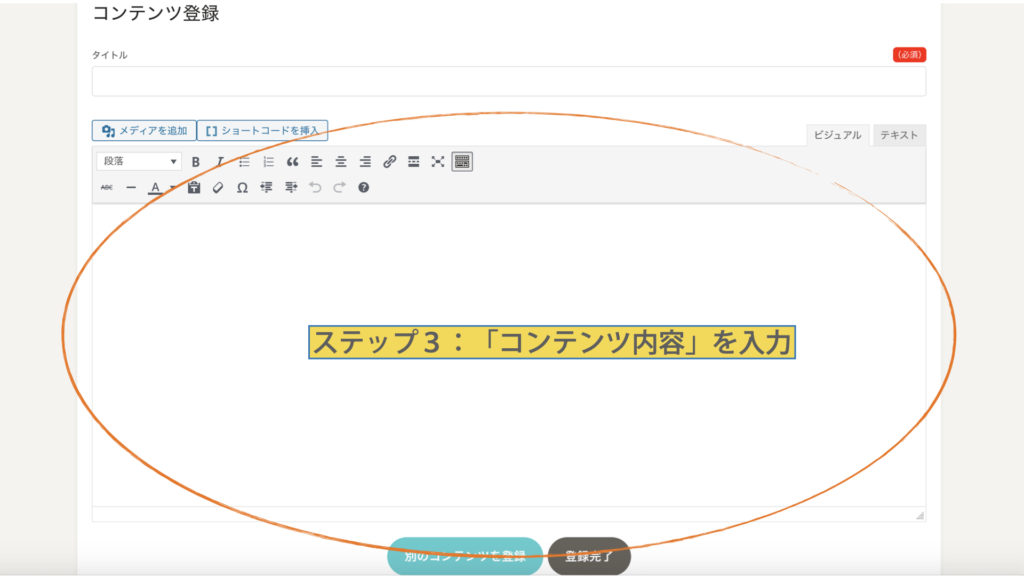Select the ビジュアル editor tab
Image resolution: width=1024 pixels, height=576 pixels.
click(x=837, y=135)
